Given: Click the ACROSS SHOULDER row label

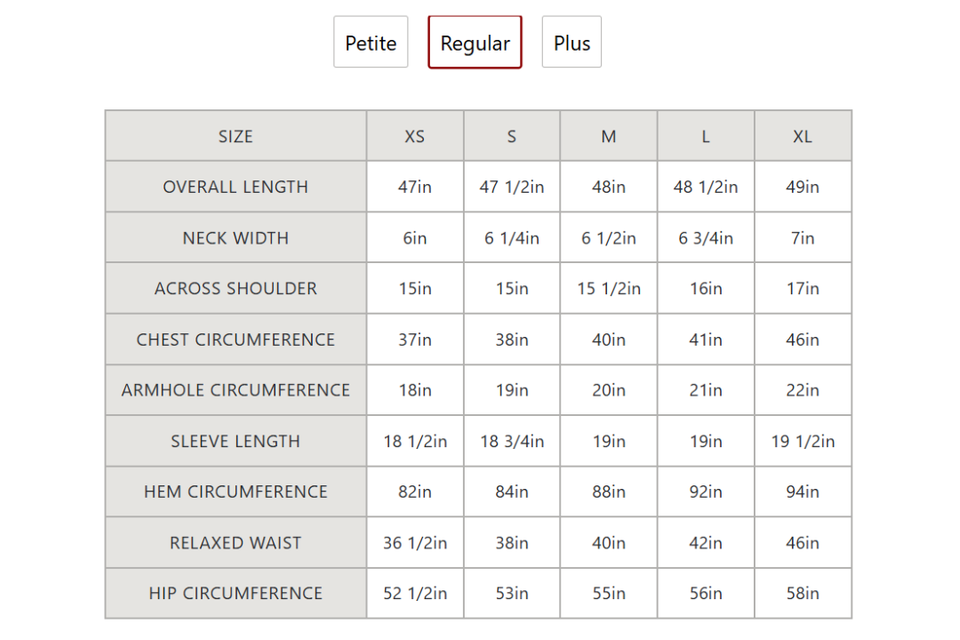Looking at the screenshot, I should pyautogui.click(x=236, y=288).
